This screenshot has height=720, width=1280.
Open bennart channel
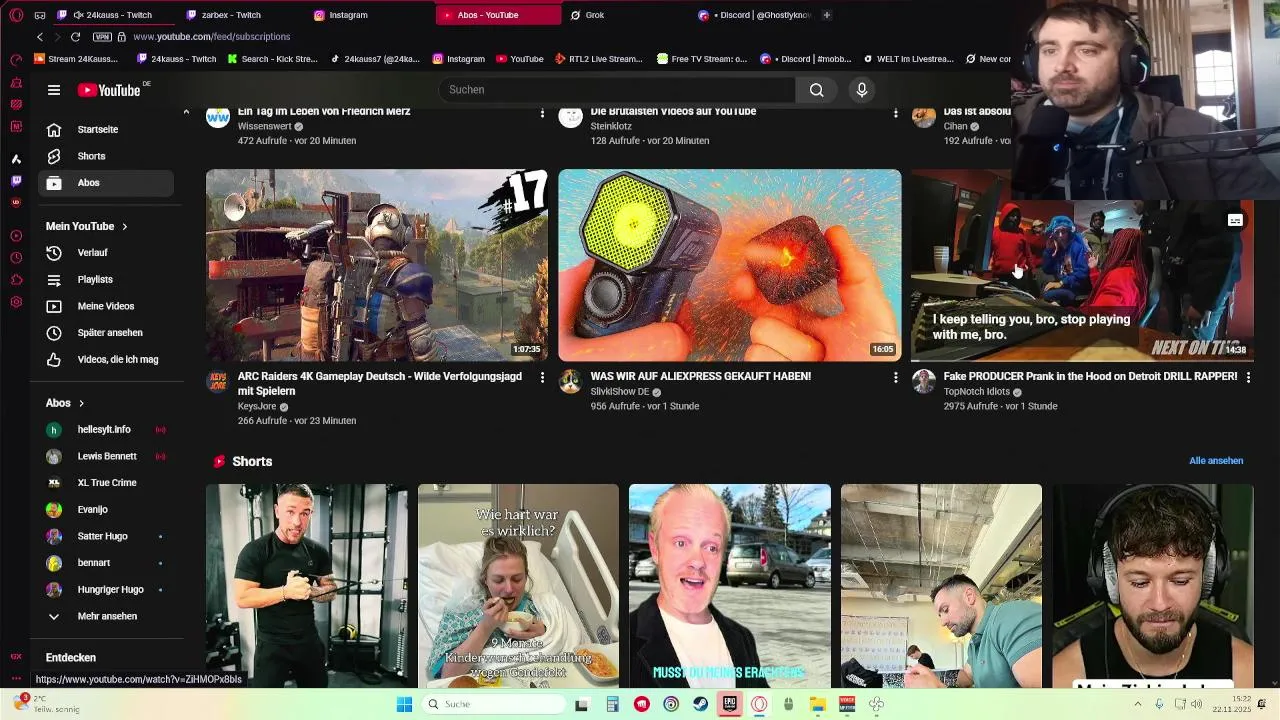pyautogui.click(x=106, y=563)
